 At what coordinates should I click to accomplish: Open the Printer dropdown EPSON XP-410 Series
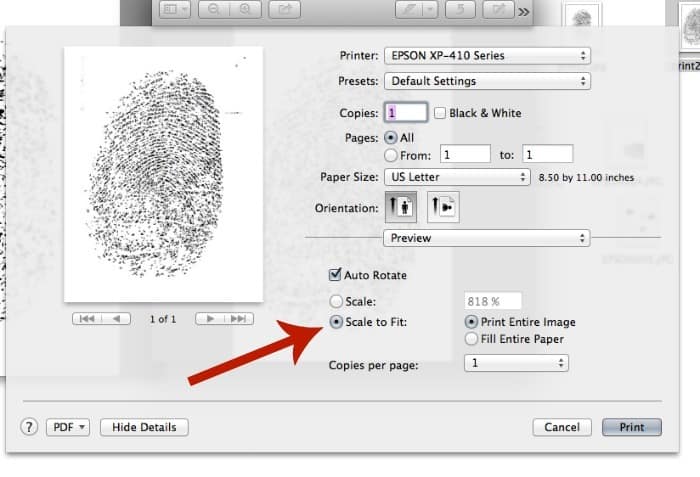tap(488, 55)
